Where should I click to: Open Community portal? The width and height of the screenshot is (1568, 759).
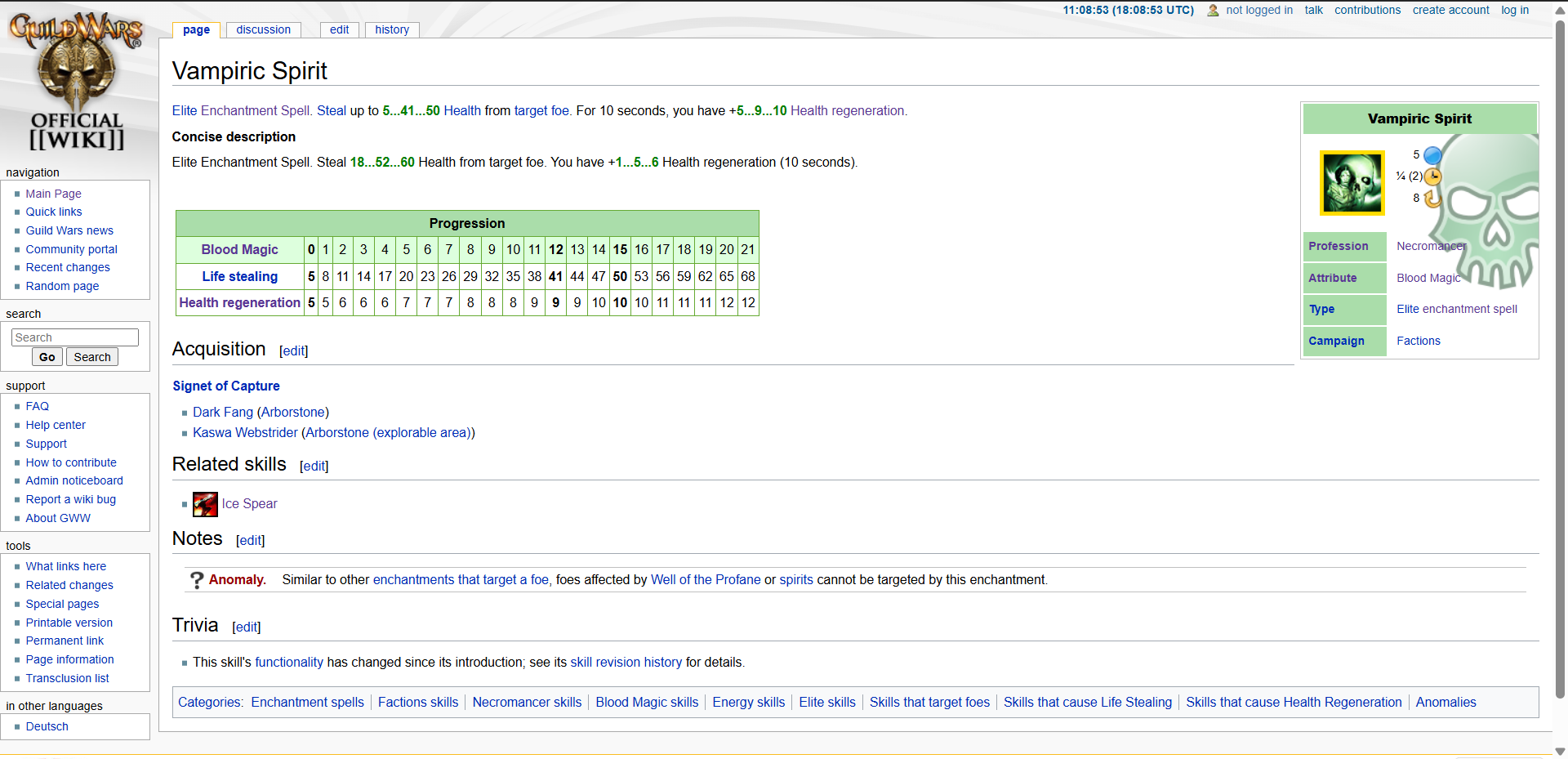pos(71,249)
